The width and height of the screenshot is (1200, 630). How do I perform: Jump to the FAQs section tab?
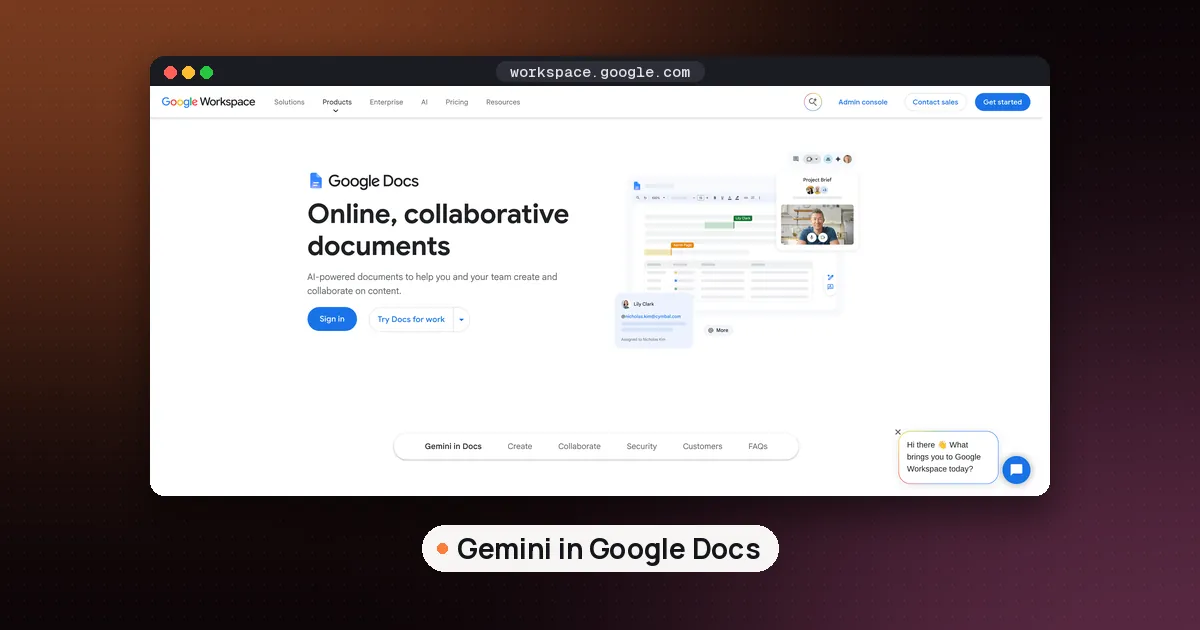coord(758,446)
